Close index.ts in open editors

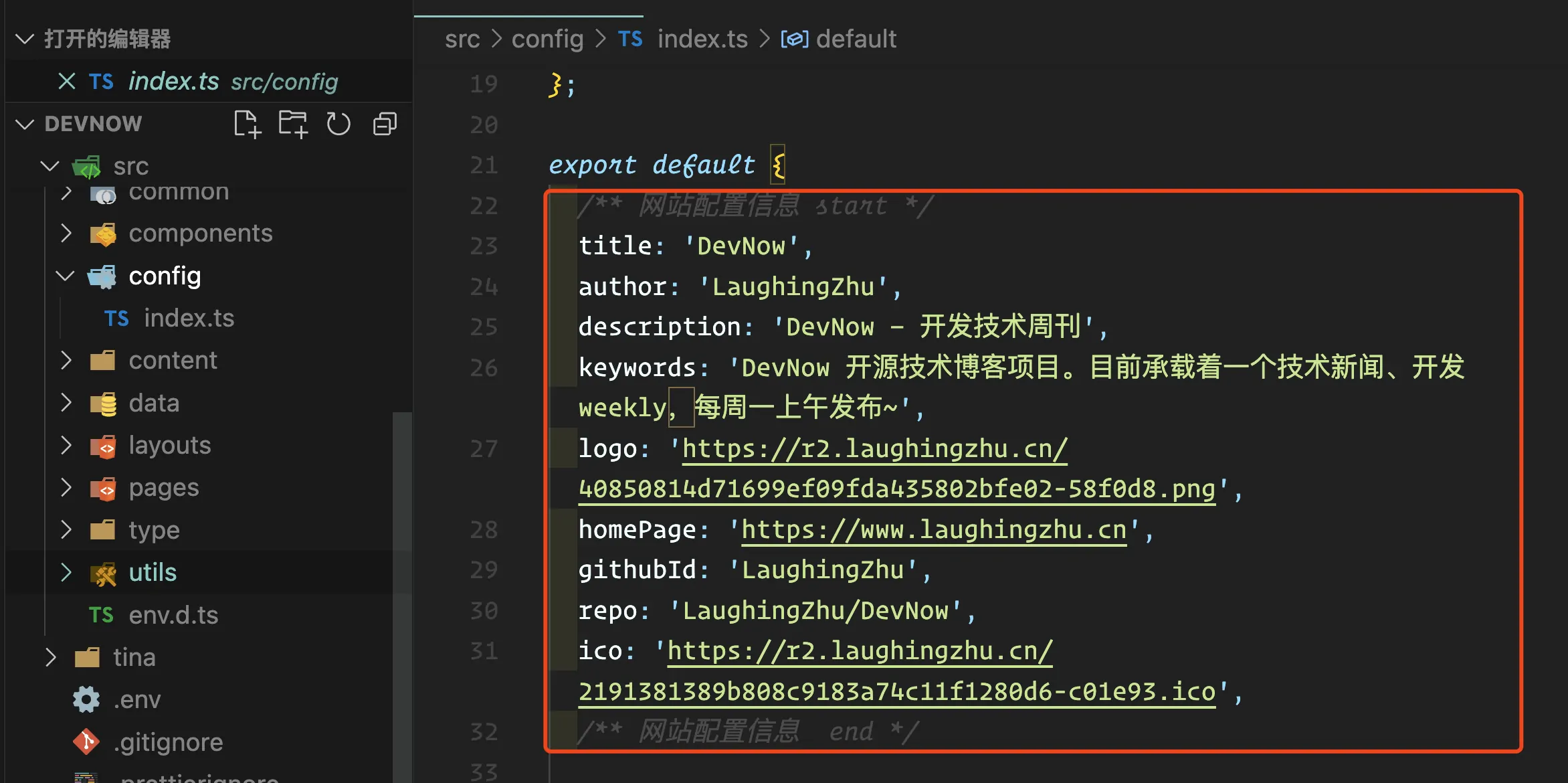pyautogui.click(x=66, y=81)
